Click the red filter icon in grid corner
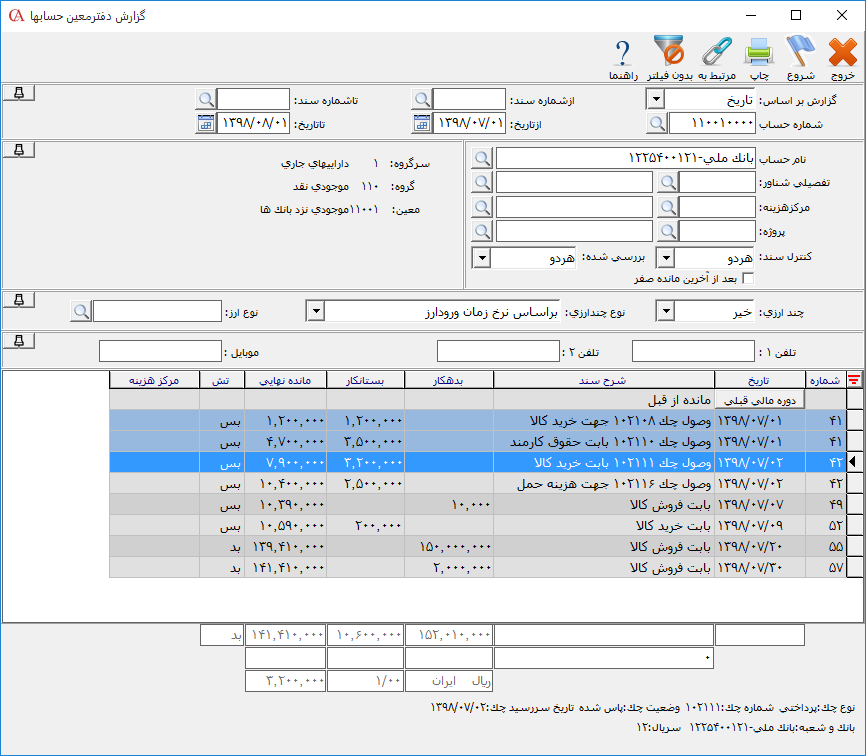This screenshot has height=756, width=866. click(x=853, y=379)
